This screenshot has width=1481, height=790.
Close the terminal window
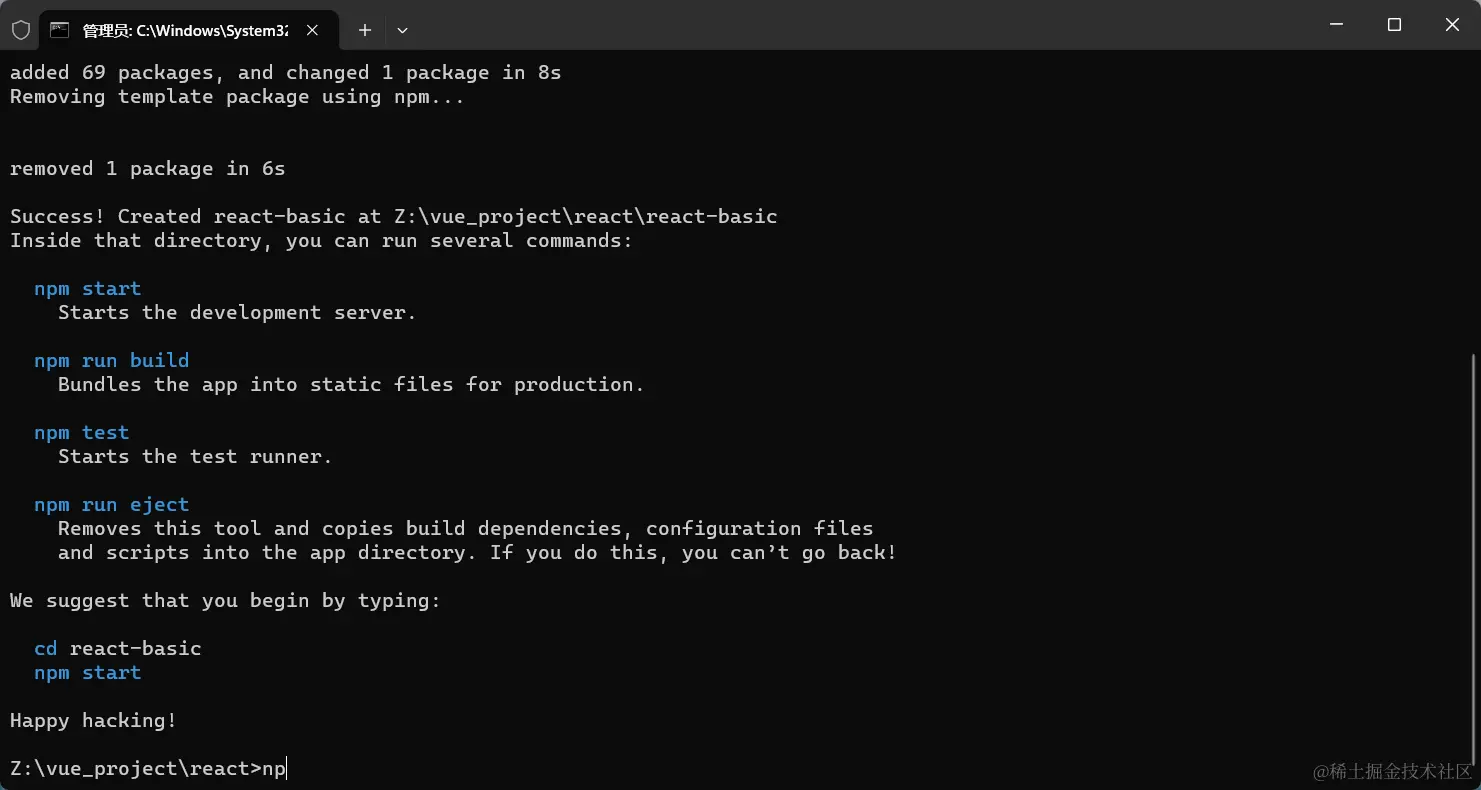[x=1452, y=25]
